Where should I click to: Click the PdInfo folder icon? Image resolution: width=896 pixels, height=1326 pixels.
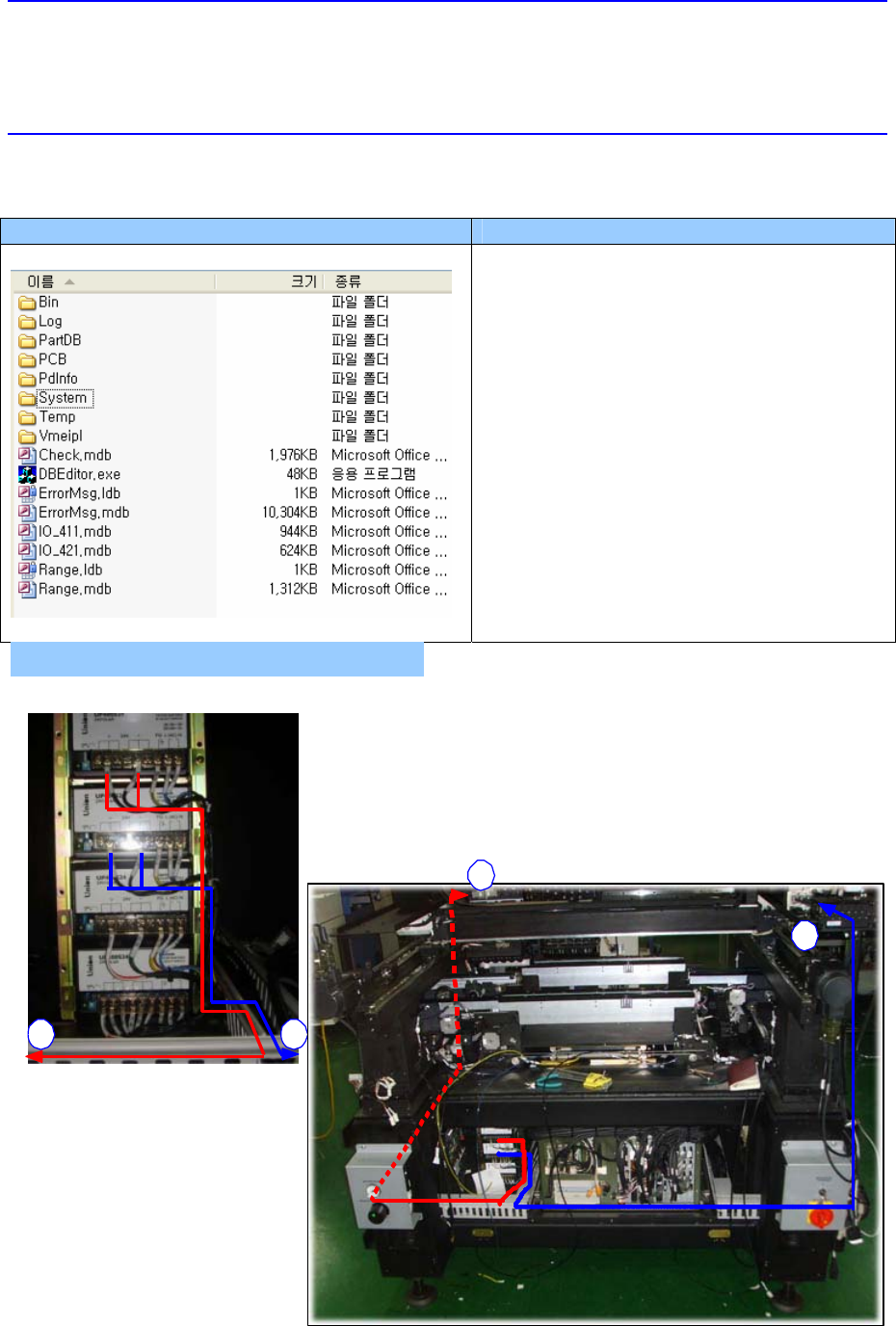pos(27,379)
